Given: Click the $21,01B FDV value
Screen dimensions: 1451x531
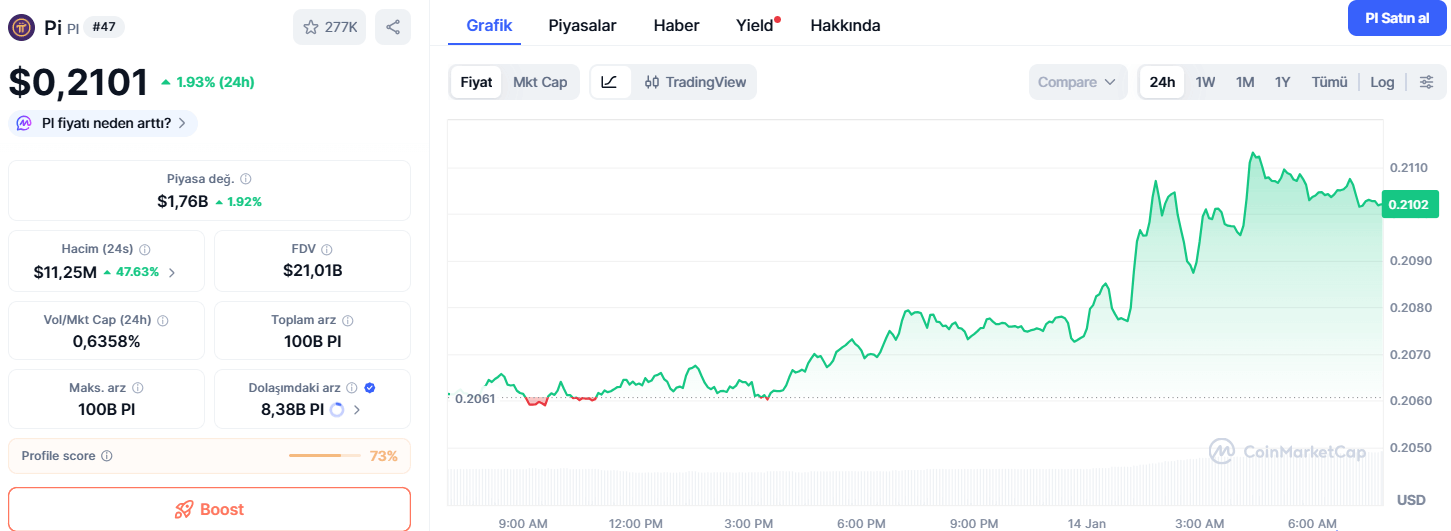Looking at the screenshot, I should (x=312, y=270).
